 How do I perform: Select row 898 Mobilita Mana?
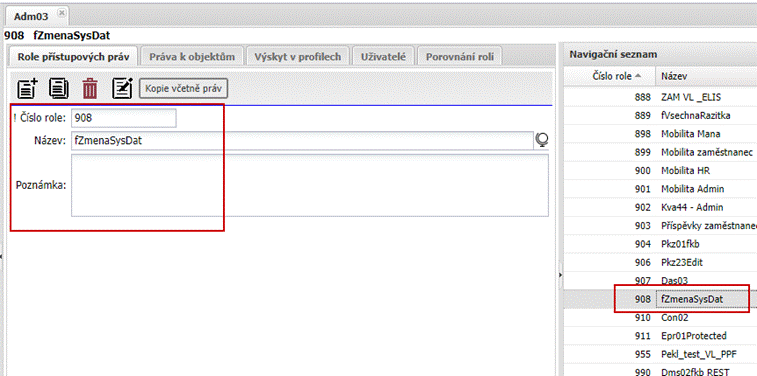point(660,134)
